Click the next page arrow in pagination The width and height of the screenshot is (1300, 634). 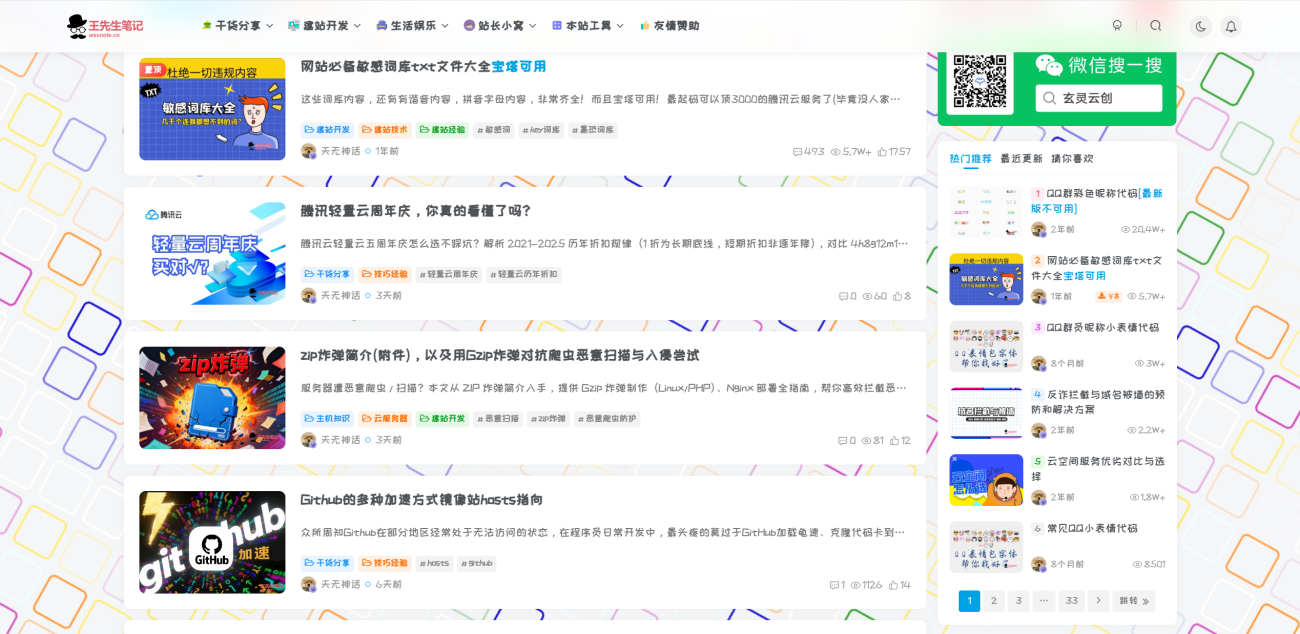pyautogui.click(x=1097, y=600)
